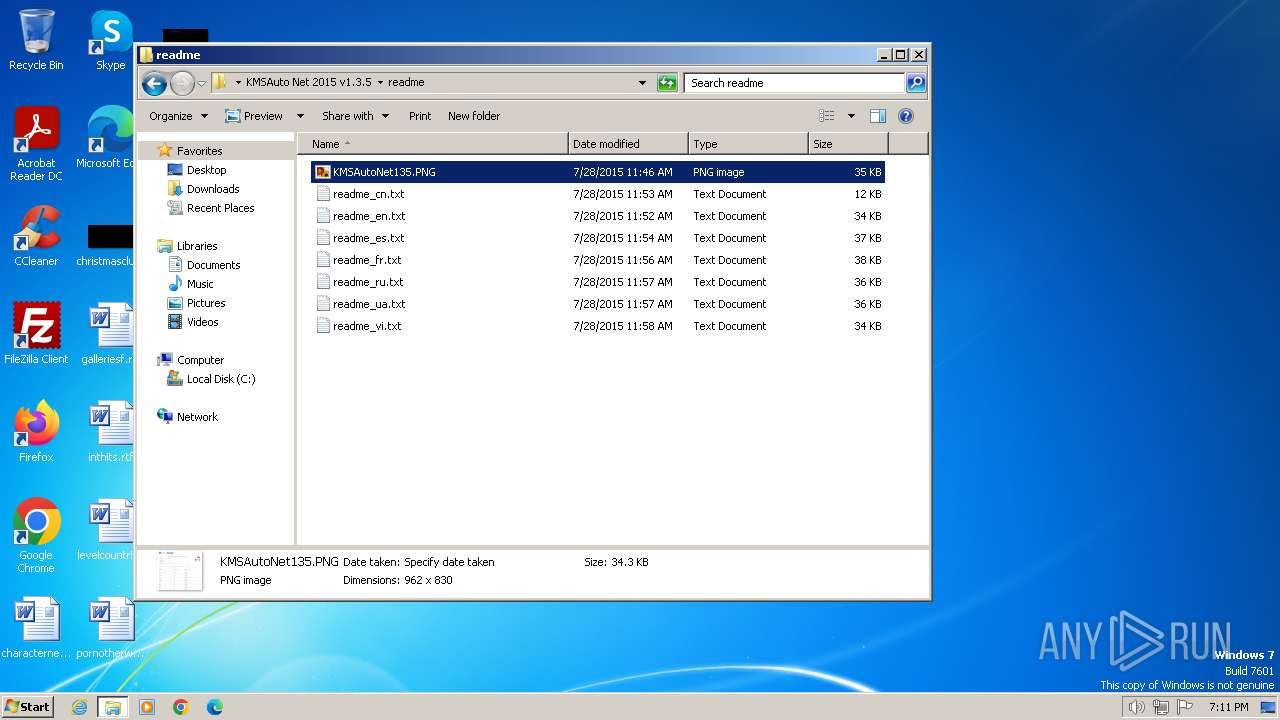This screenshot has height=720, width=1280.
Task: Open the recent pages dropdown arrow
Action: pyautogui.click(x=201, y=83)
